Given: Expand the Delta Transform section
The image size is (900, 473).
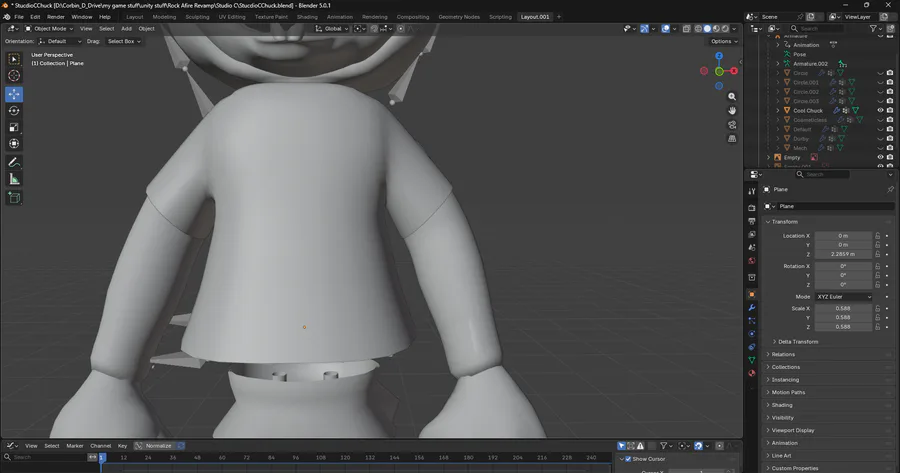Looking at the screenshot, I should tap(798, 342).
